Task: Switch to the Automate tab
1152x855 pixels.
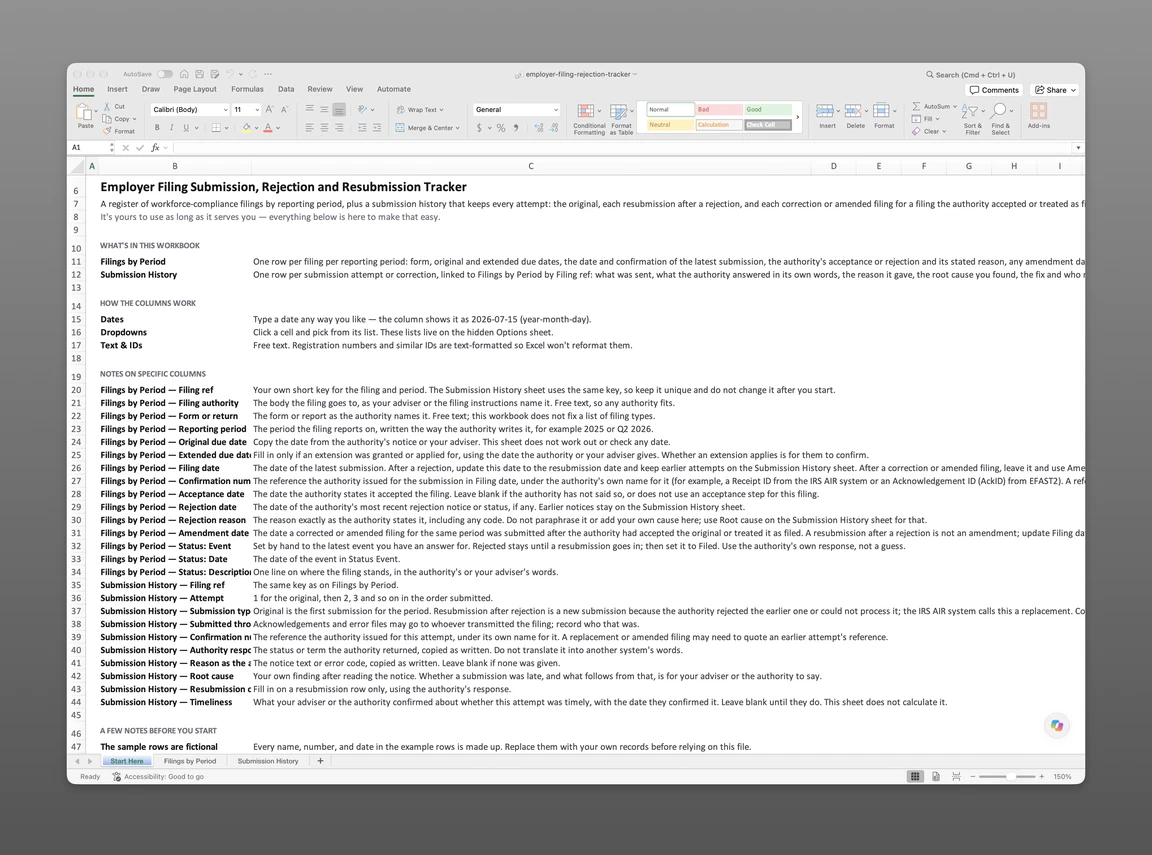Action: click(x=394, y=89)
